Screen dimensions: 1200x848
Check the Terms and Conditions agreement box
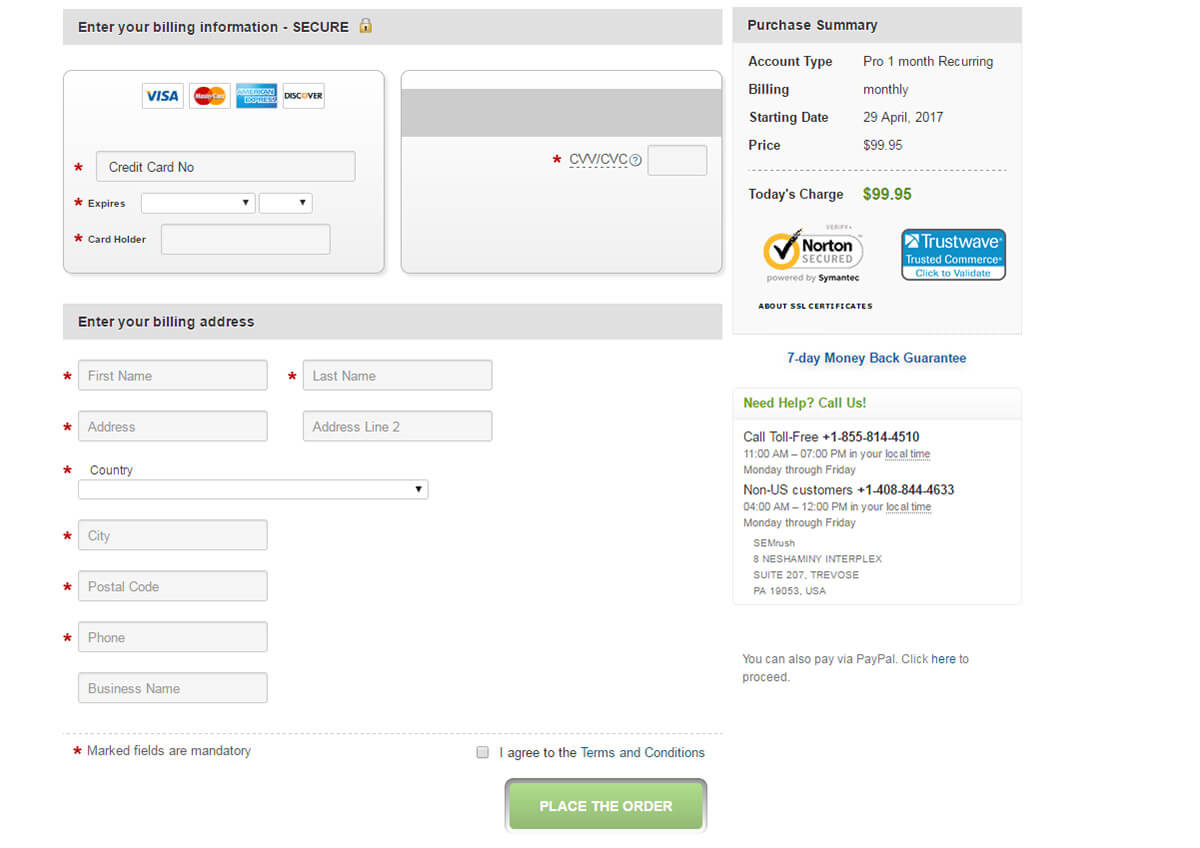[x=483, y=752]
